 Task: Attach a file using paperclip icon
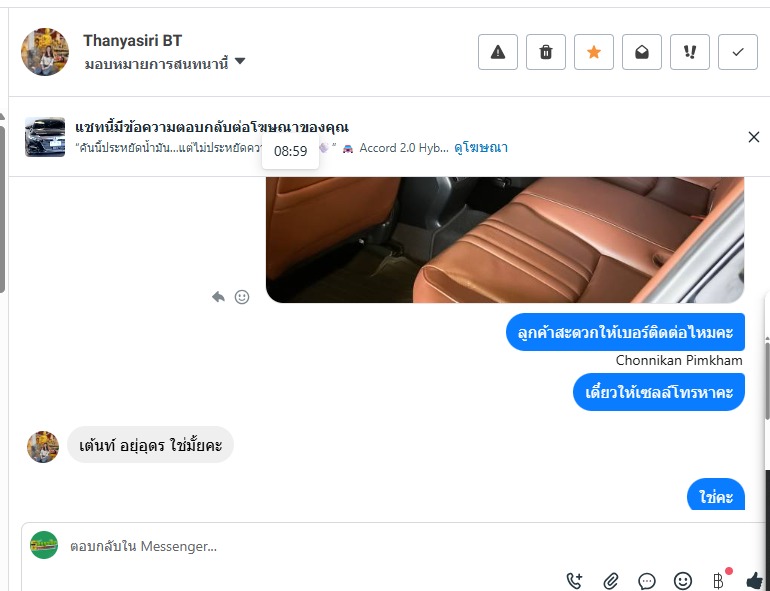click(610, 581)
